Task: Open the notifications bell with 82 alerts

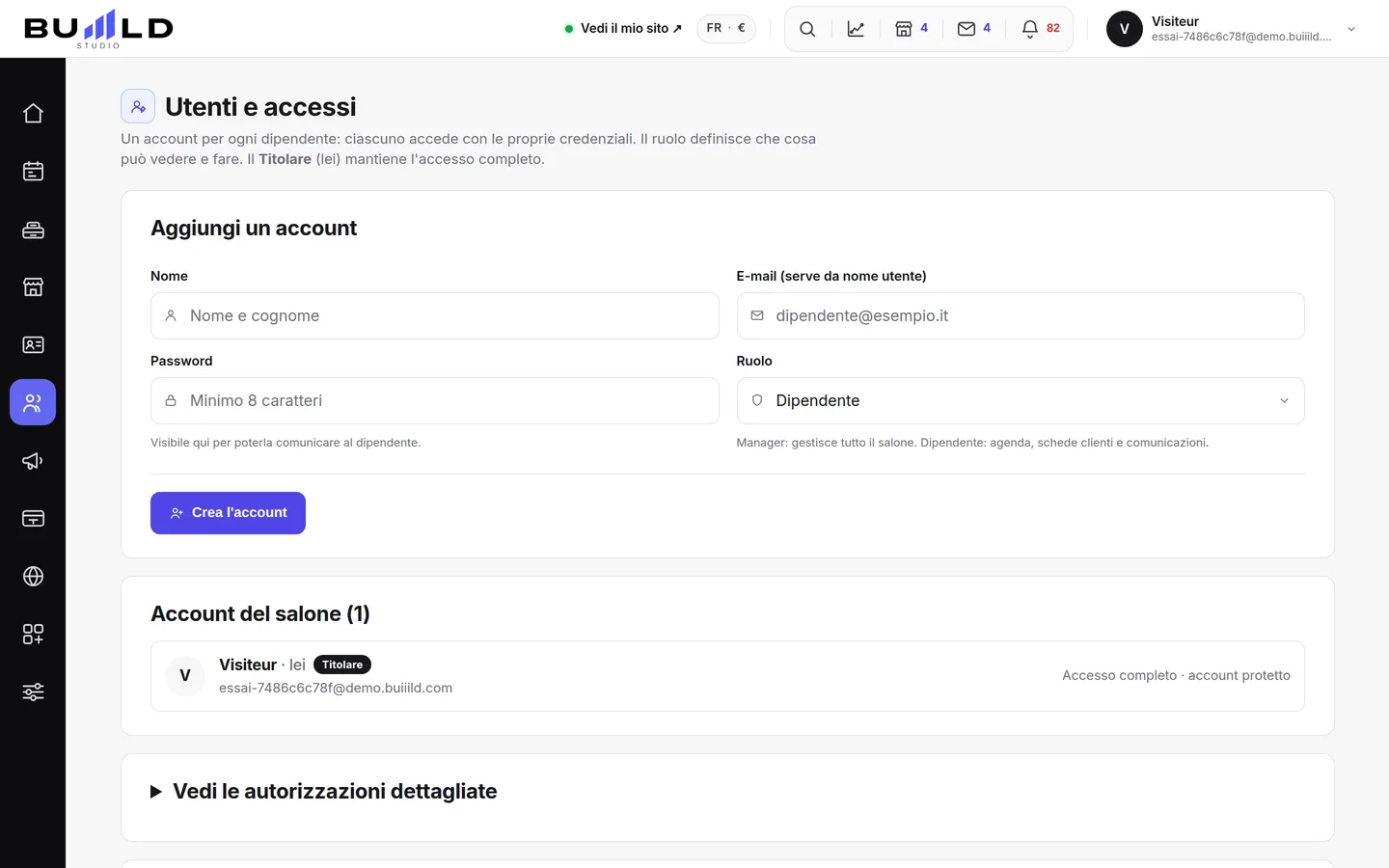Action: pyautogui.click(x=1041, y=29)
